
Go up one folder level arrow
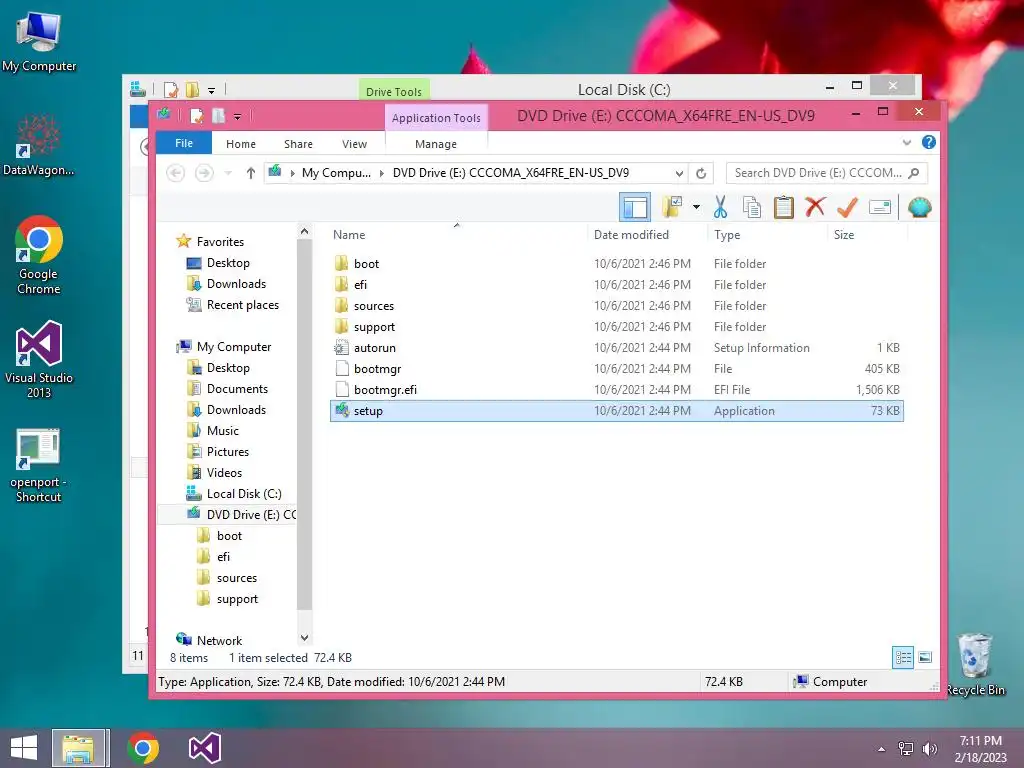point(250,173)
